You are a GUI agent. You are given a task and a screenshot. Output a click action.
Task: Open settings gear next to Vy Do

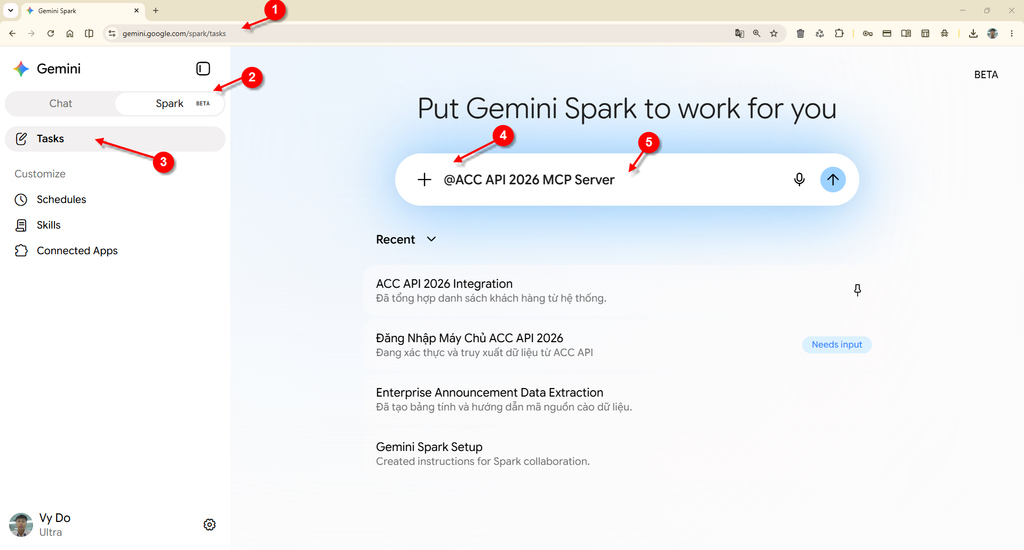point(210,525)
